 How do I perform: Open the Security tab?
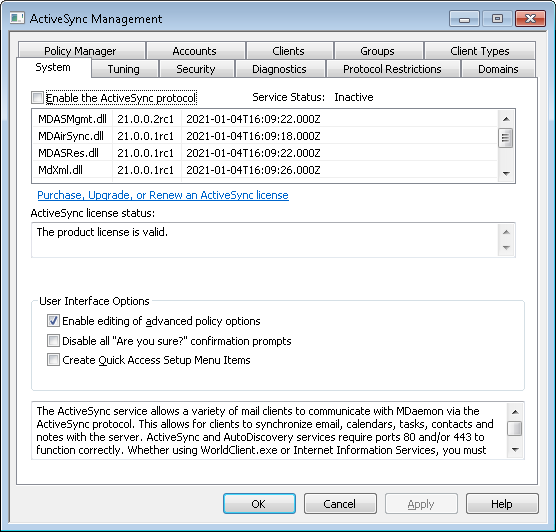pyautogui.click(x=196, y=69)
